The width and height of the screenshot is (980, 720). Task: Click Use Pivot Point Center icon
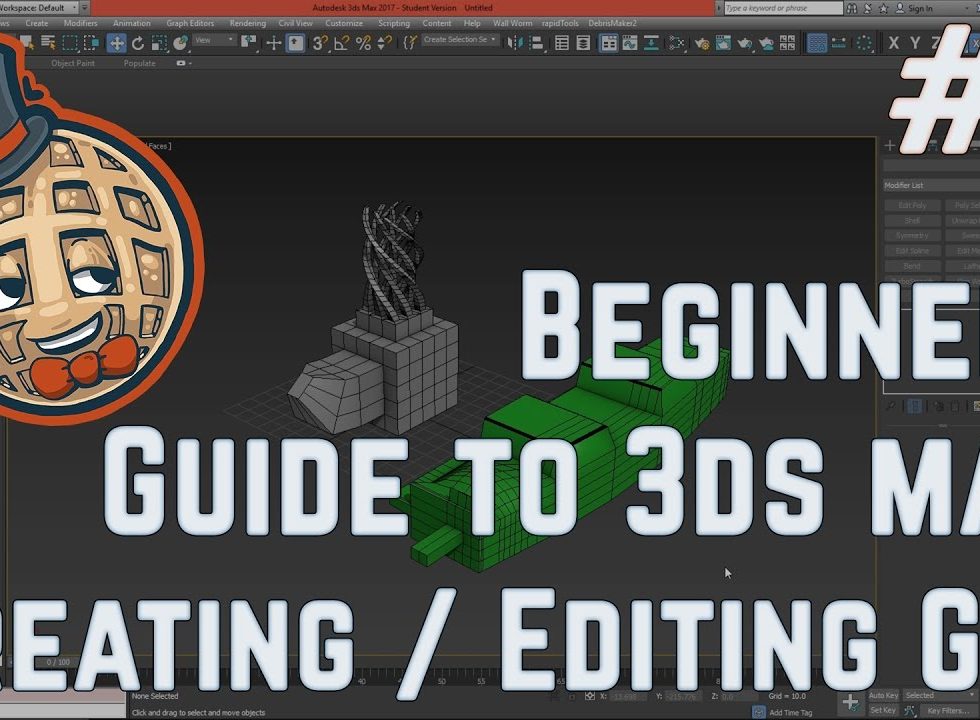click(249, 42)
